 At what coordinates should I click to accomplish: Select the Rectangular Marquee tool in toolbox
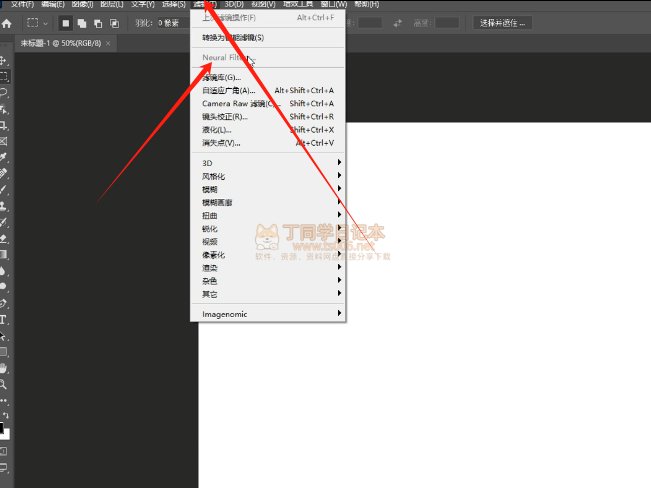pos(4,77)
